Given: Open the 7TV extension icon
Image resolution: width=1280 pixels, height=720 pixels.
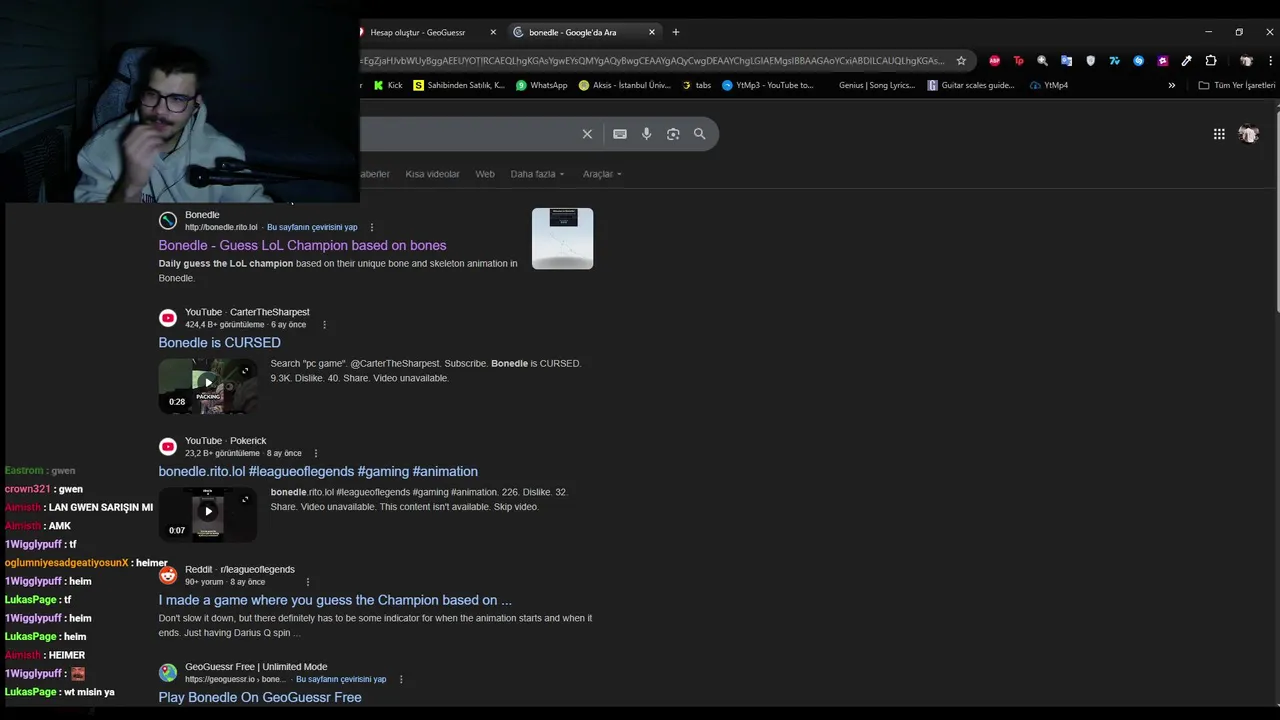Looking at the screenshot, I should tap(1114, 60).
